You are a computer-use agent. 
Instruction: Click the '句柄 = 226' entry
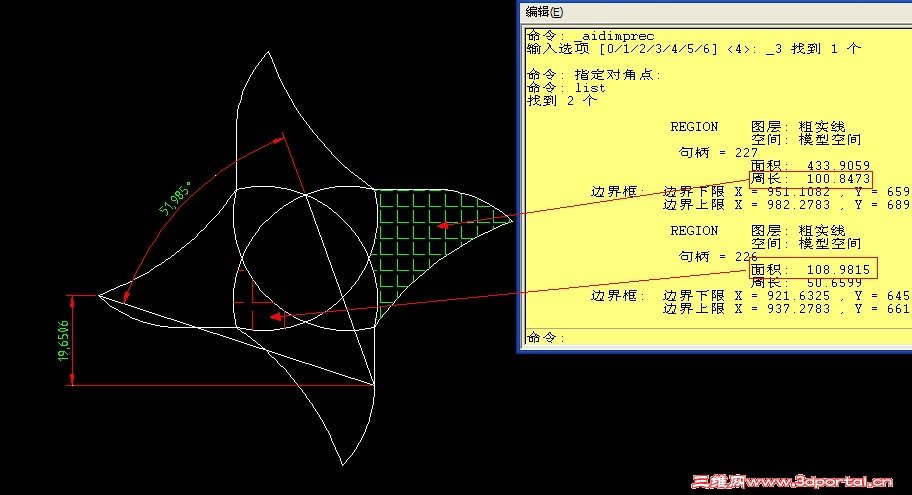(718, 257)
